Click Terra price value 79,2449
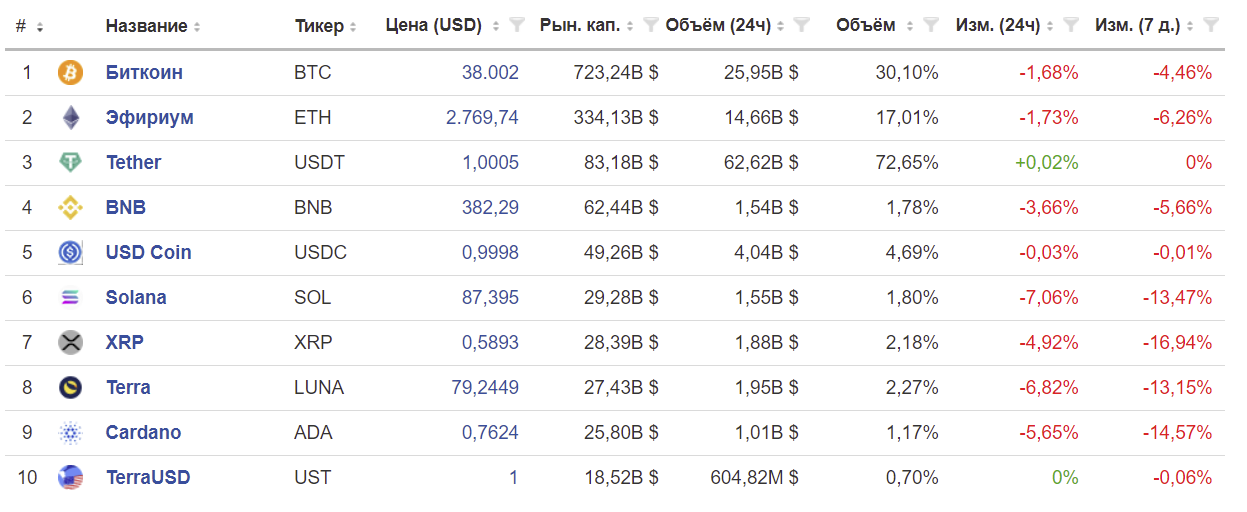This screenshot has height=512, width=1247. coord(485,387)
